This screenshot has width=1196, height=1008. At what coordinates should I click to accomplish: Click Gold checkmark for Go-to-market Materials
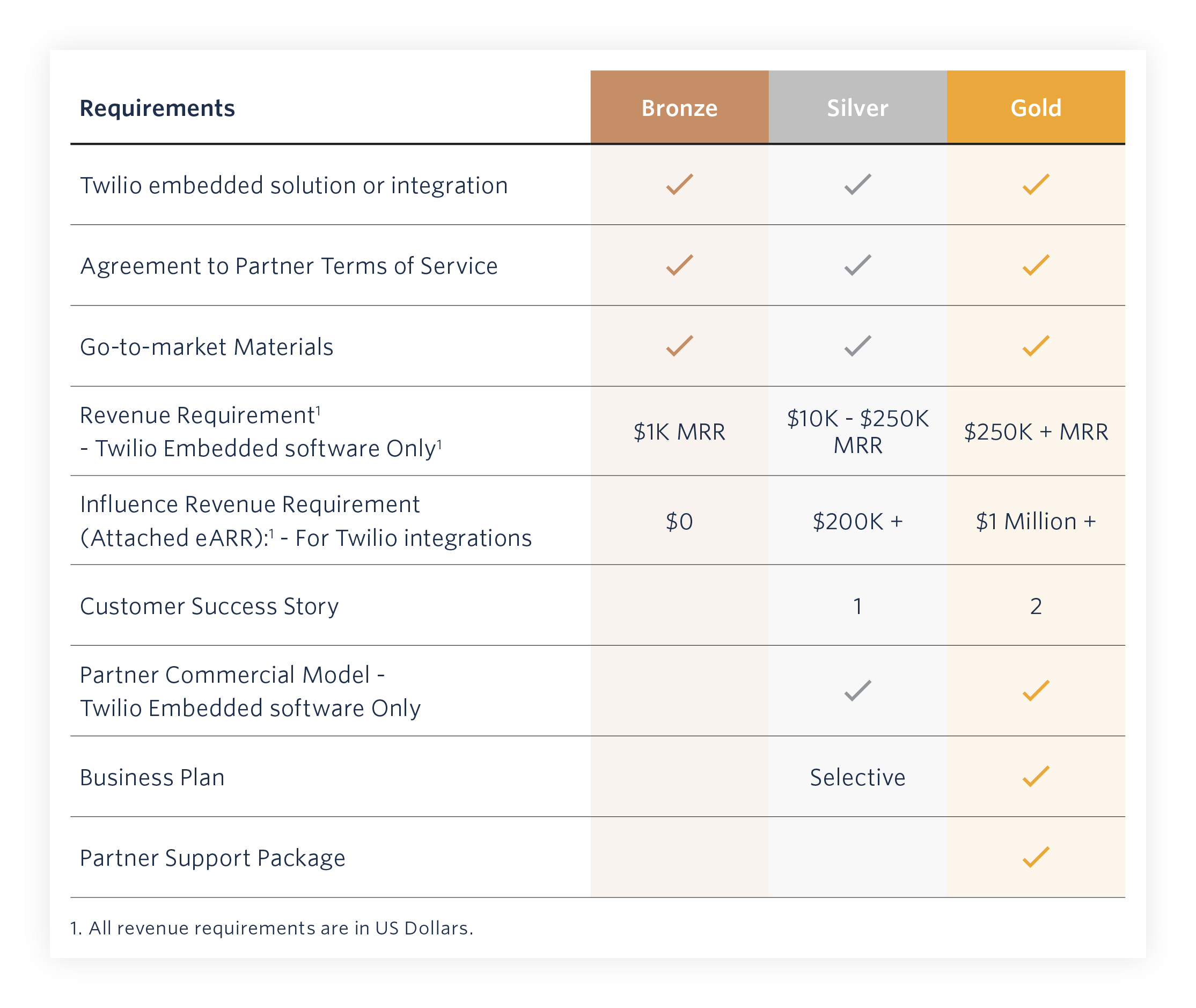[x=1036, y=346]
